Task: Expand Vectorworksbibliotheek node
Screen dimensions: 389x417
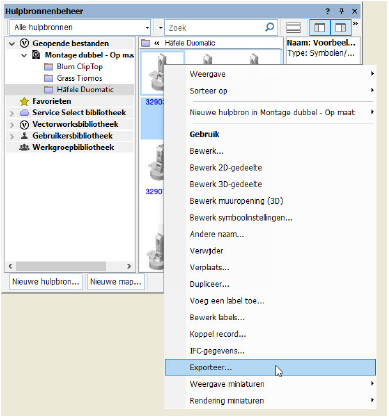Action: (x=12, y=125)
